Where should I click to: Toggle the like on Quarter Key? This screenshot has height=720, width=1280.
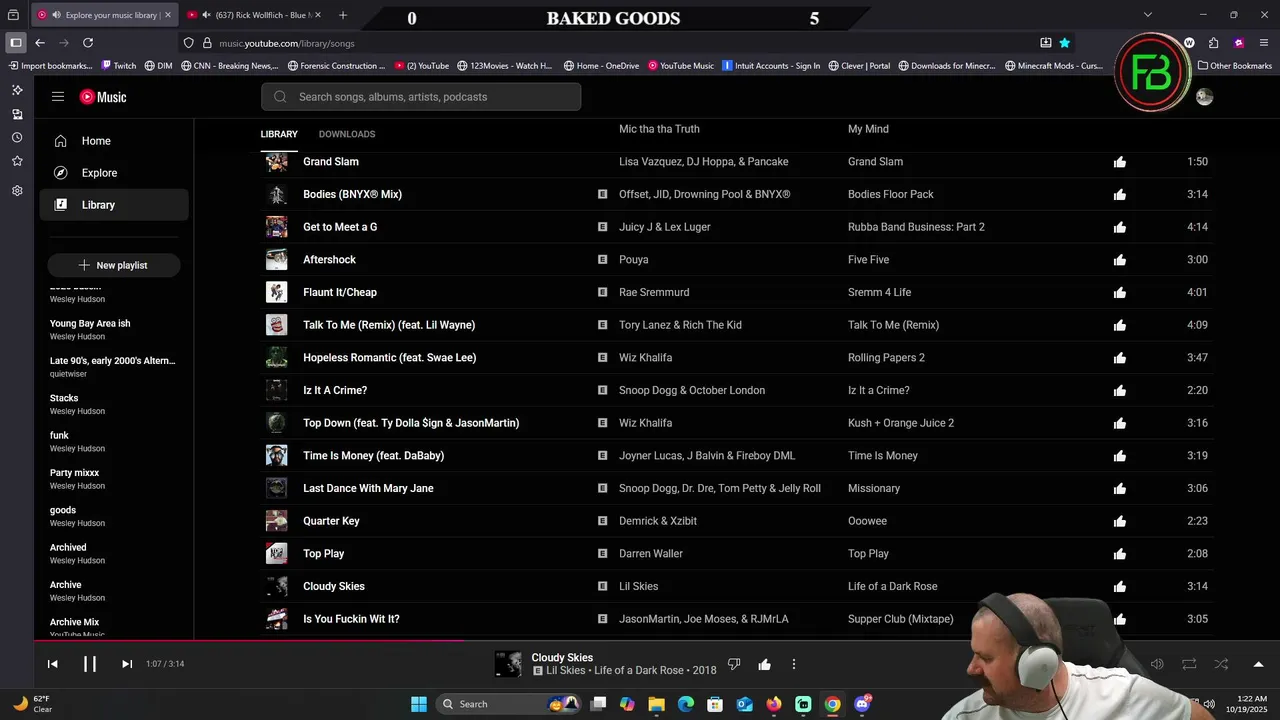coord(1120,521)
